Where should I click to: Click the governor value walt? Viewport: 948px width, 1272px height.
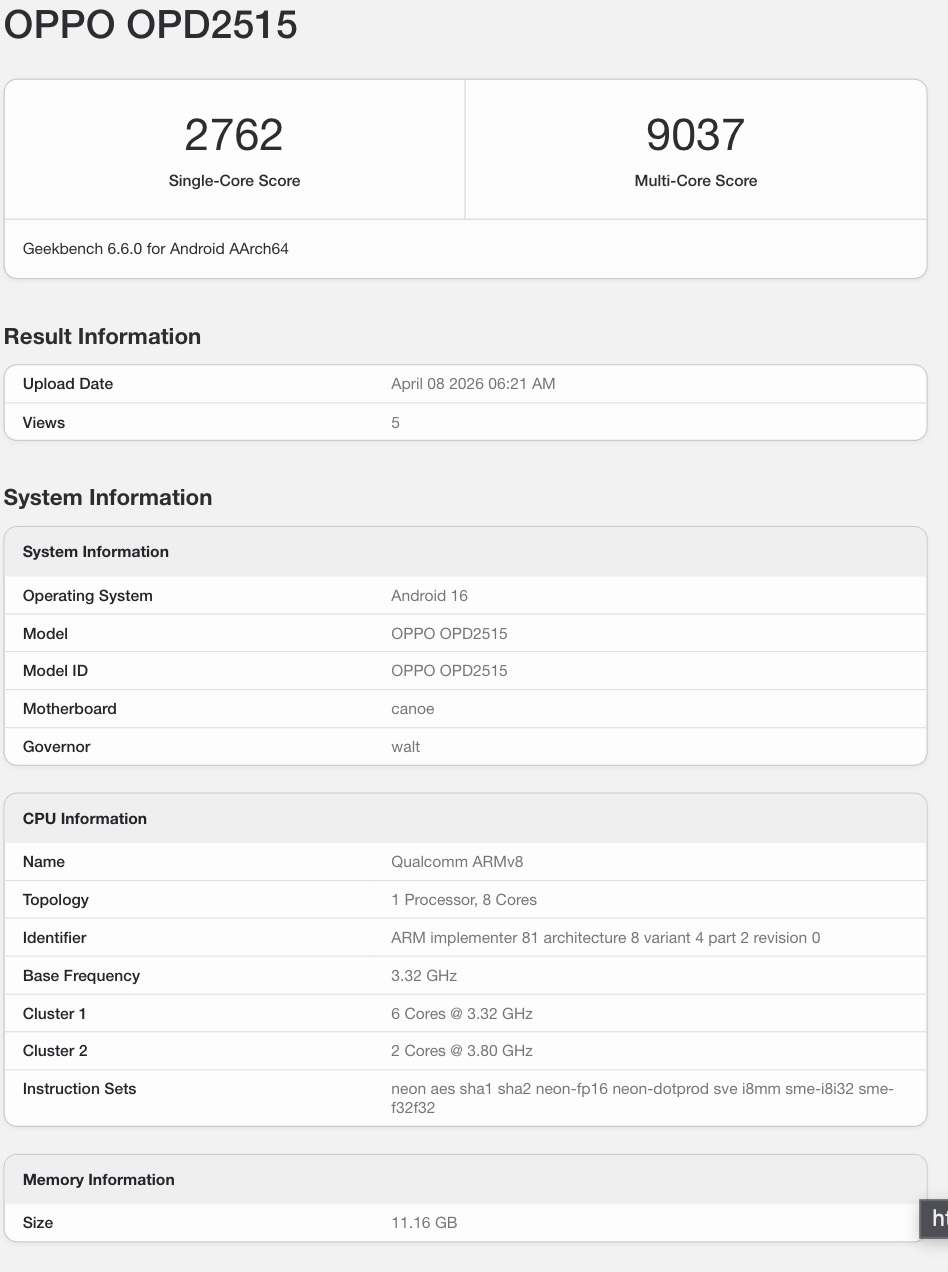pyautogui.click(x=405, y=747)
